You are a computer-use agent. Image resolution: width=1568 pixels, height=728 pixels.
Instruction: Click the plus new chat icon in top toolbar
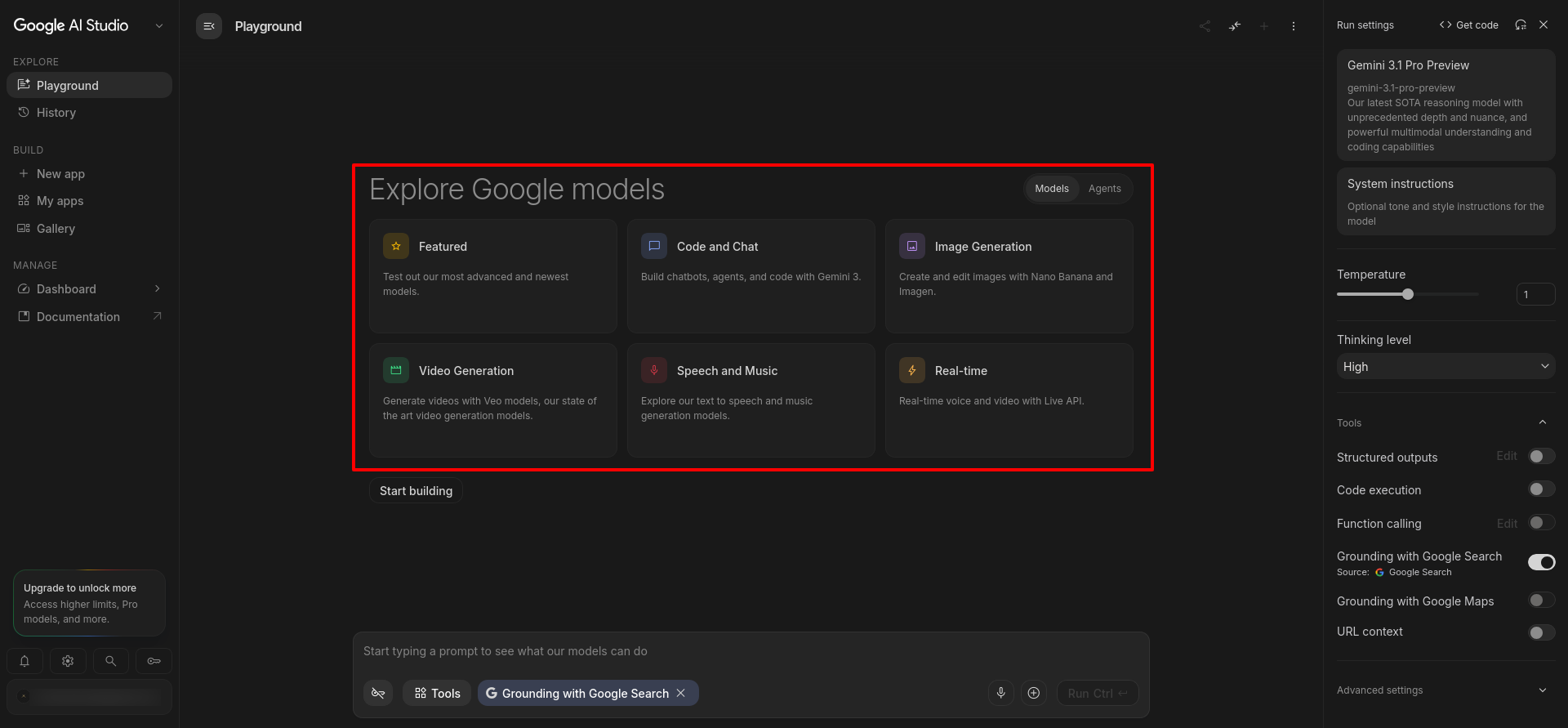(x=1264, y=26)
